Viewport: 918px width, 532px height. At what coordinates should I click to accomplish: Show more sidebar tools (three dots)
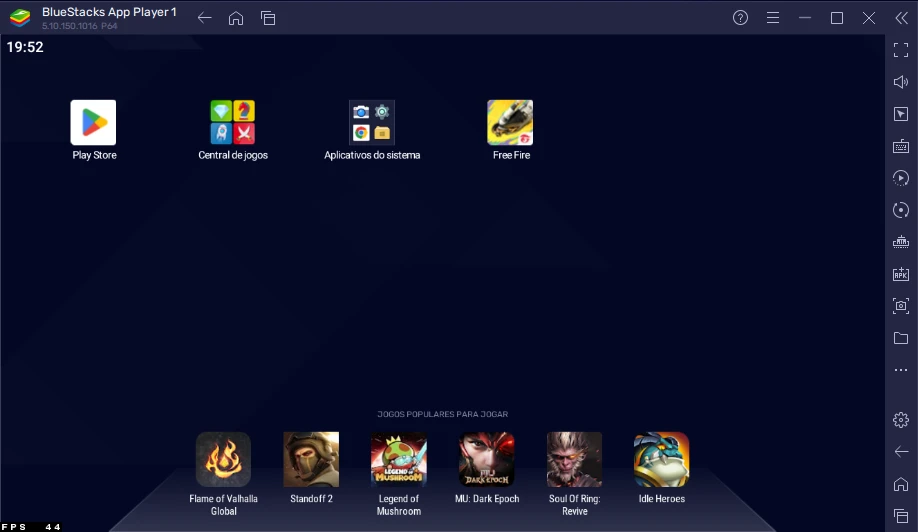click(901, 370)
